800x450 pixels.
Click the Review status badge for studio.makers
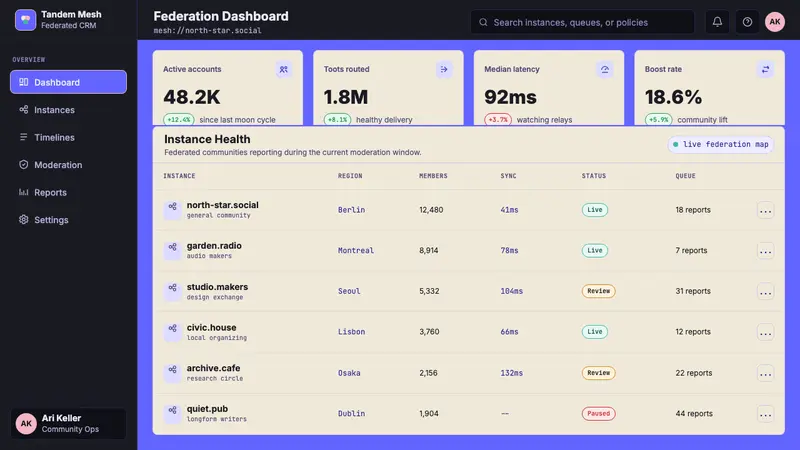[598, 291]
